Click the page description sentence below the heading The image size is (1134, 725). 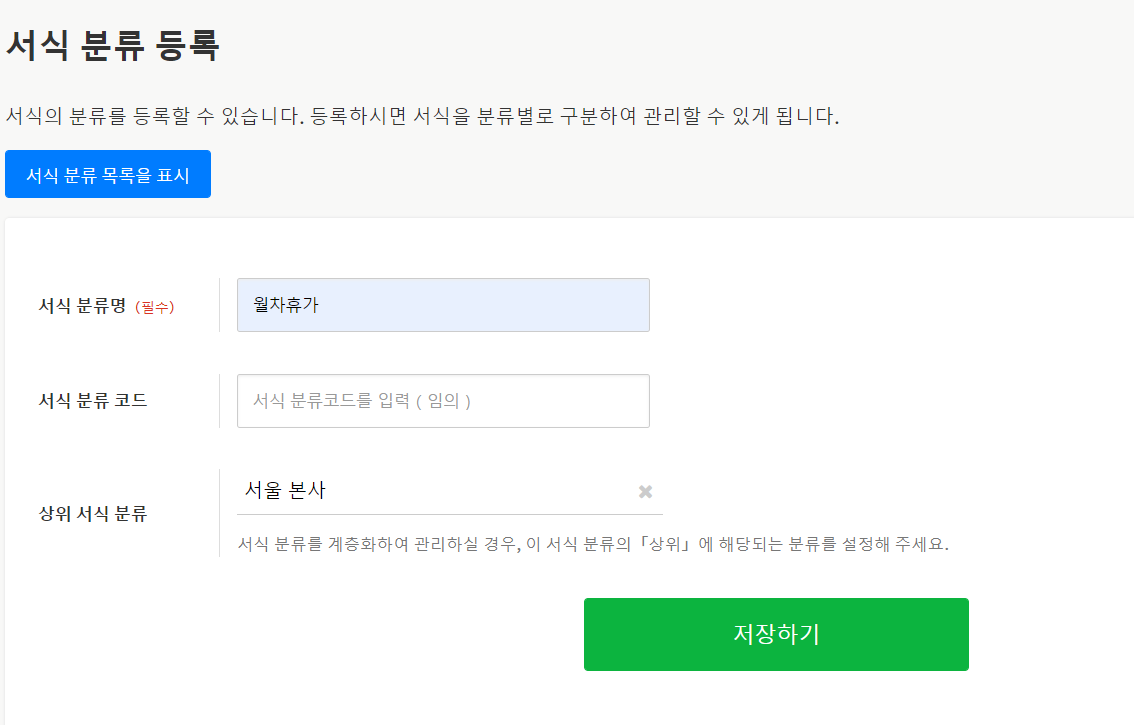click(x=422, y=116)
